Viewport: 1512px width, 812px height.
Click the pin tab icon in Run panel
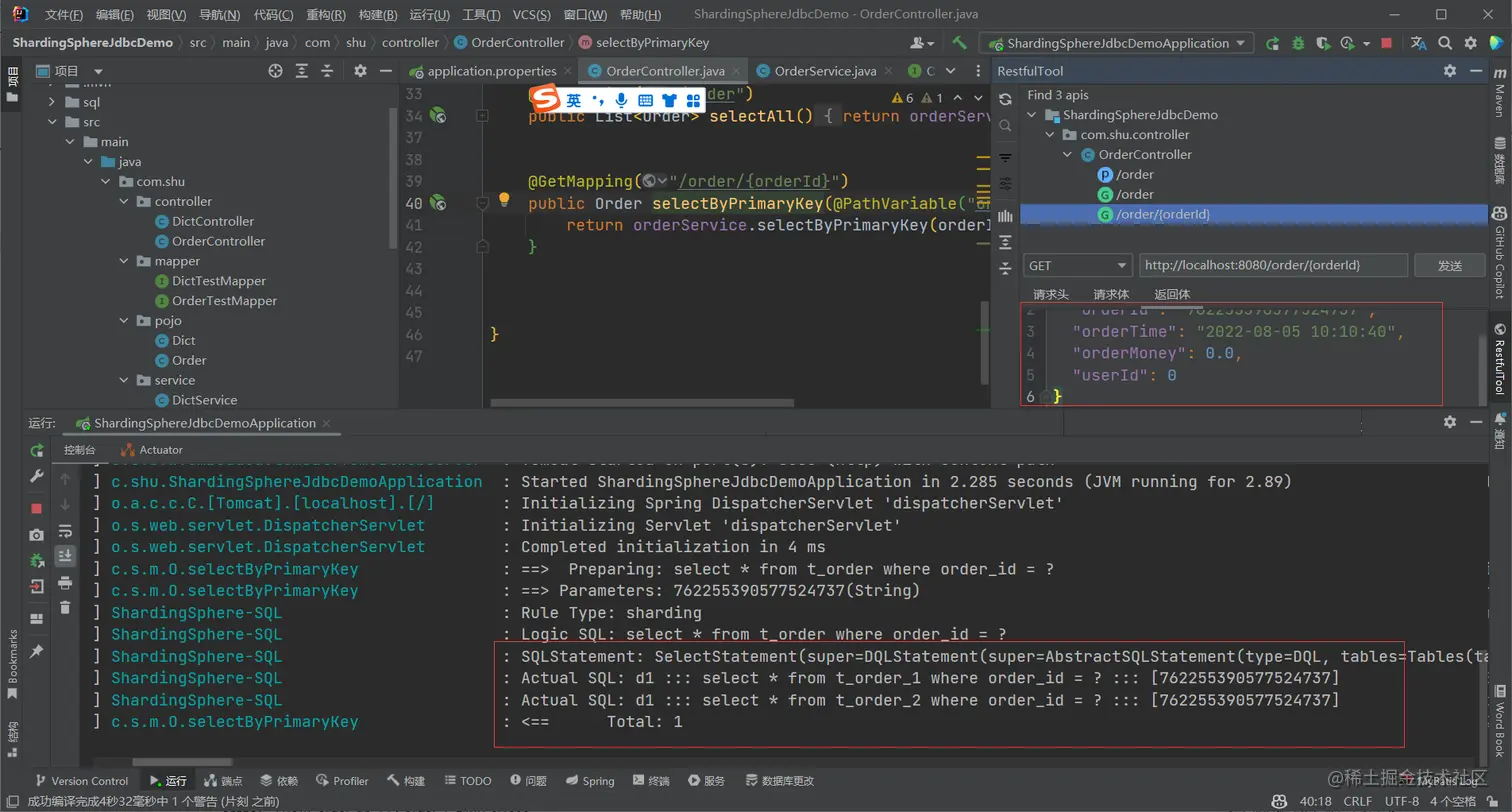[x=37, y=652]
